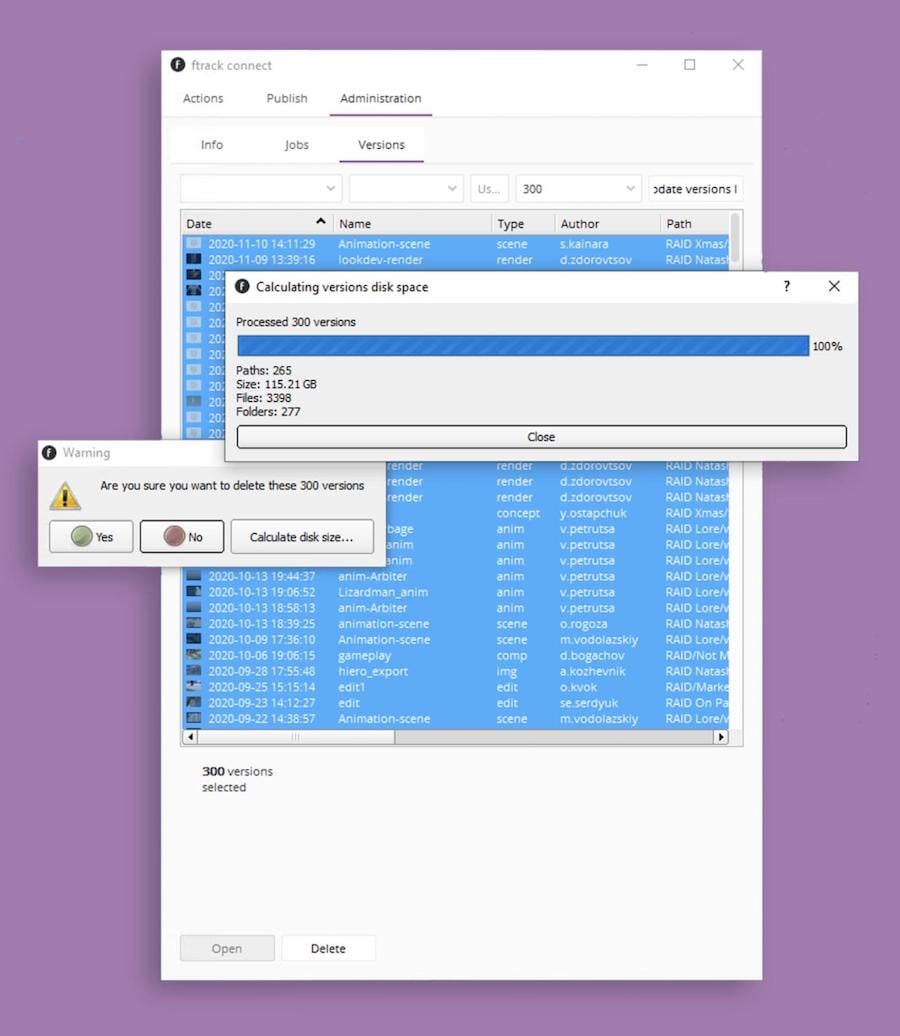Select the Versions sub-tab
The height and width of the screenshot is (1036, 900).
[381, 145]
